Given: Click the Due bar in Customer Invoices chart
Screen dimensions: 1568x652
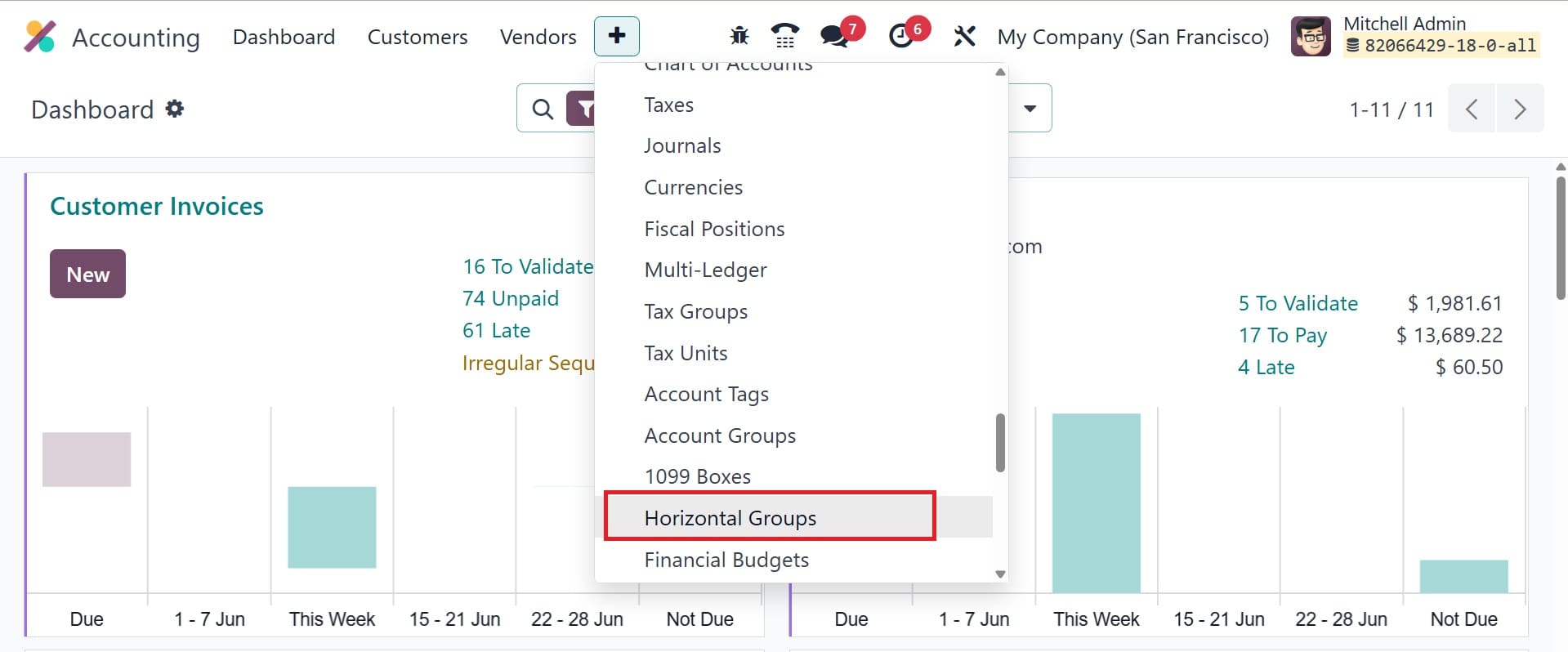Looking at the screenshot, I should [x=87, y=459].
